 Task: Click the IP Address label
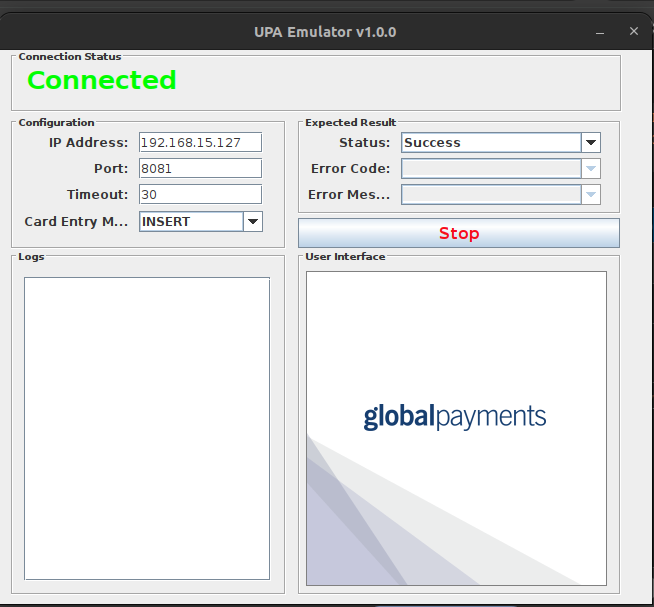[x=88, y=143]
